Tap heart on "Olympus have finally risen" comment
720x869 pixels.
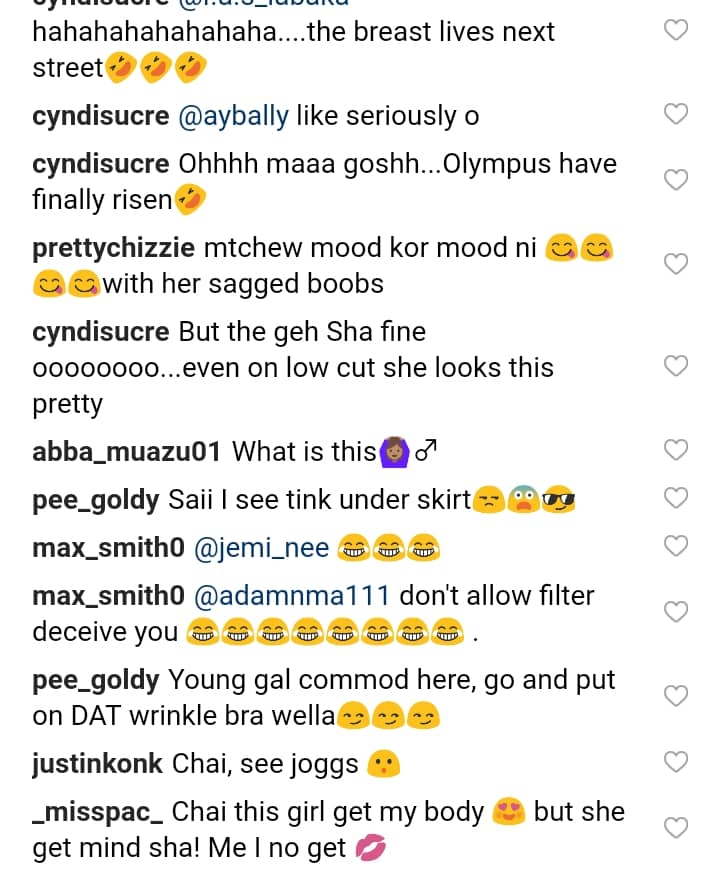click(677, 180)
